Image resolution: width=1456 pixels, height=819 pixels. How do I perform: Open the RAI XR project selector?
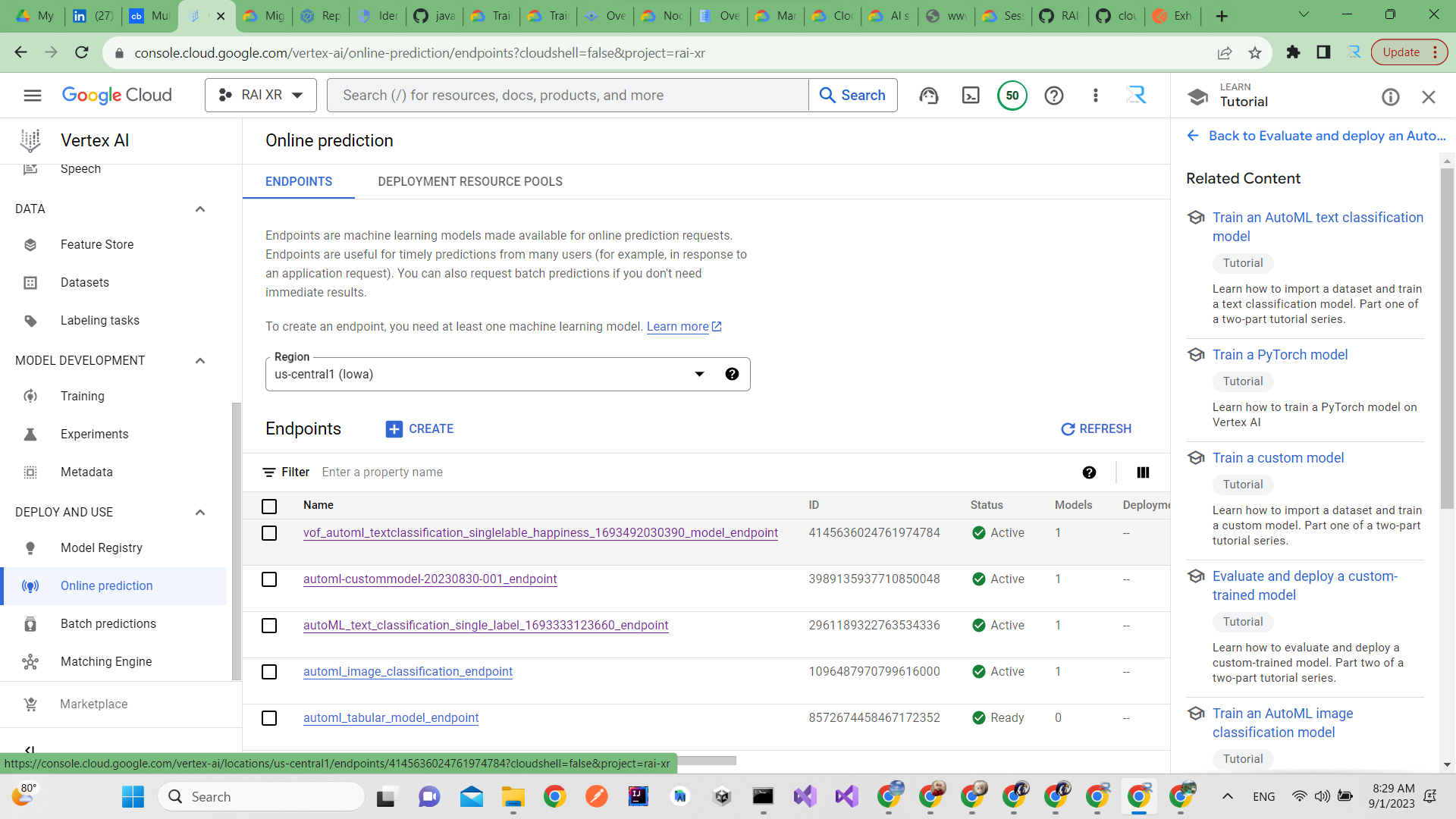tap(260, 96)
